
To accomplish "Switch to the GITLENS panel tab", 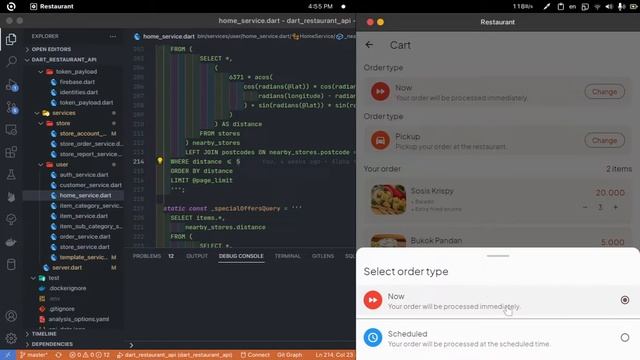I will 323,256.
